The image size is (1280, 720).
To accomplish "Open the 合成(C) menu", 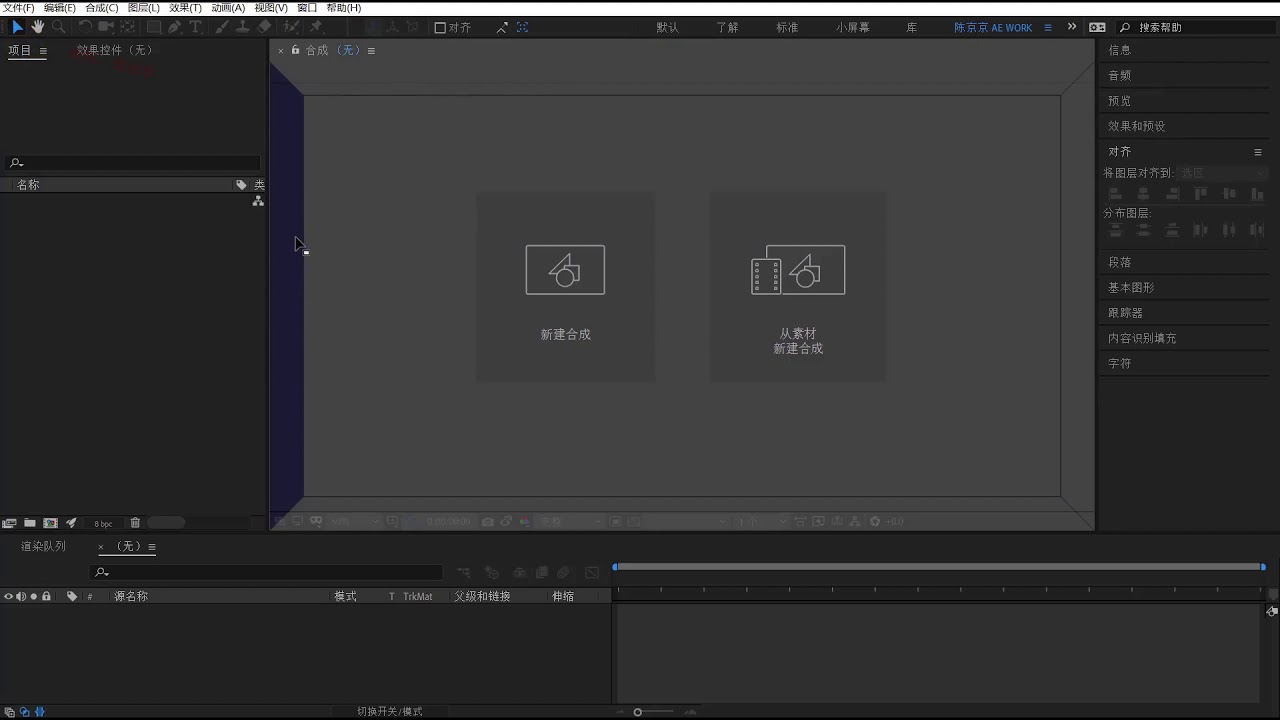I will click(102, 8).
